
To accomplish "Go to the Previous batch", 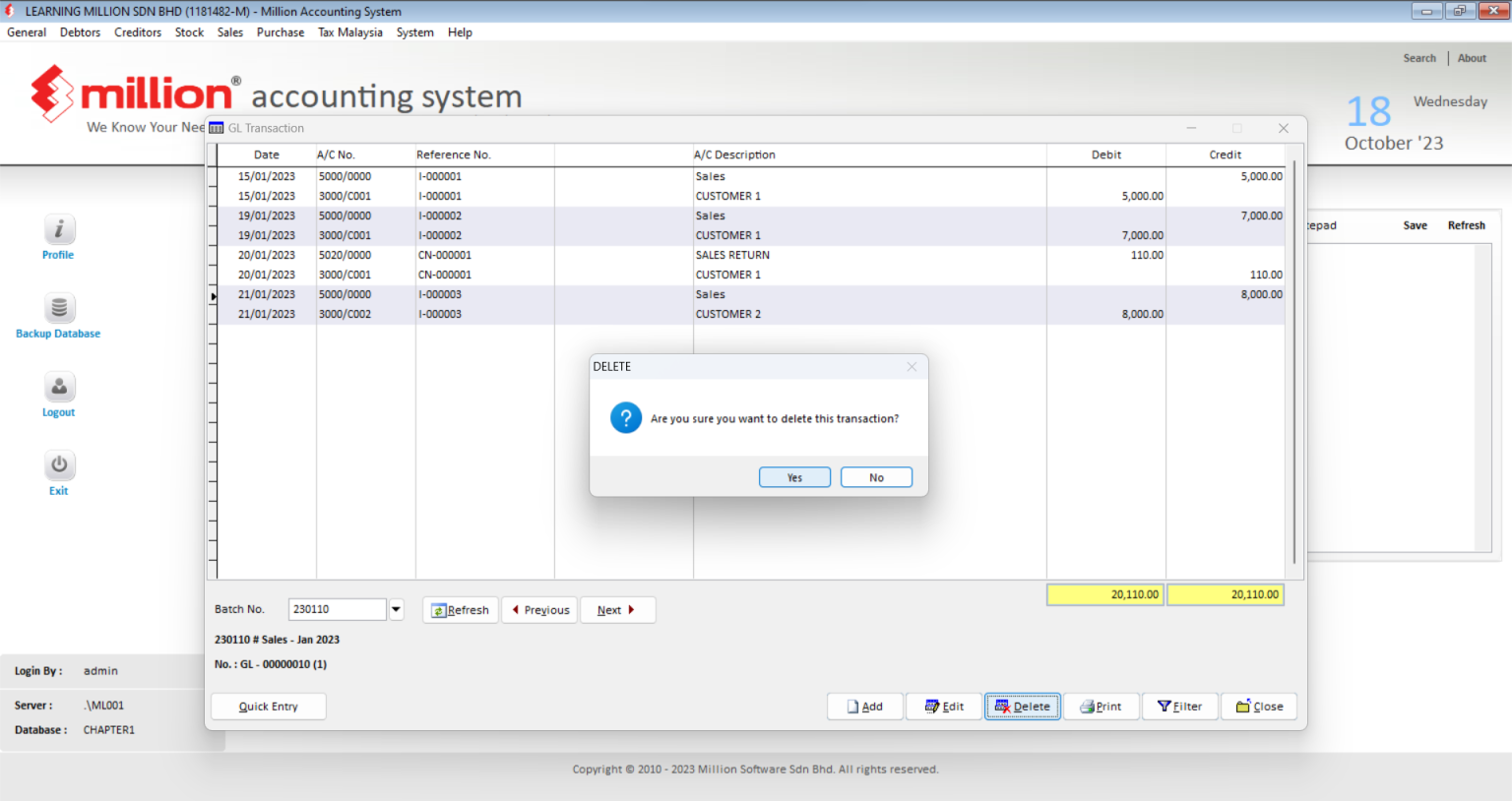I will (x=539, y=609).
